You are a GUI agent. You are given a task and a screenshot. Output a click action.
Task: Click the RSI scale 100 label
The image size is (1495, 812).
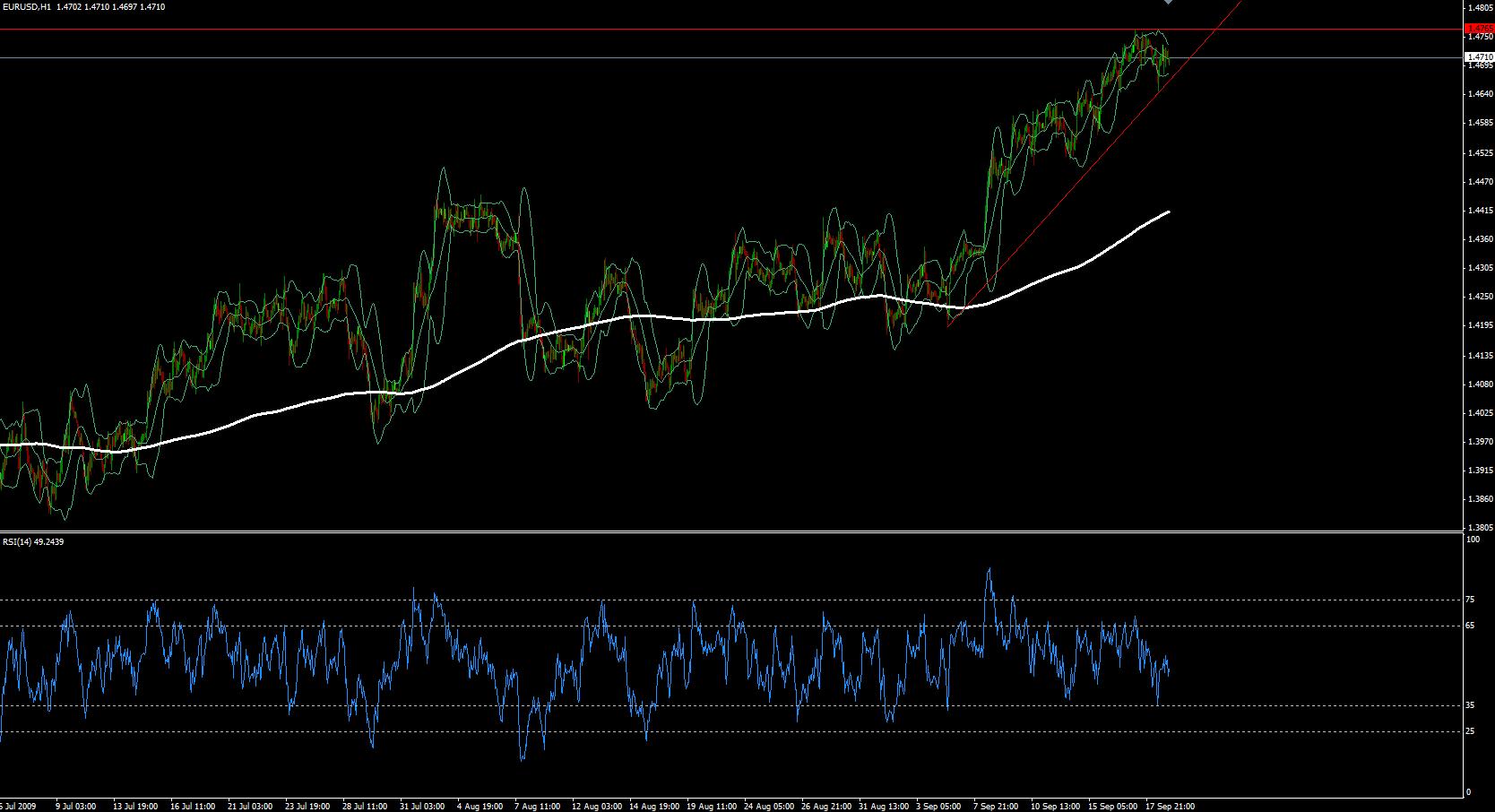pos(1473,540)
